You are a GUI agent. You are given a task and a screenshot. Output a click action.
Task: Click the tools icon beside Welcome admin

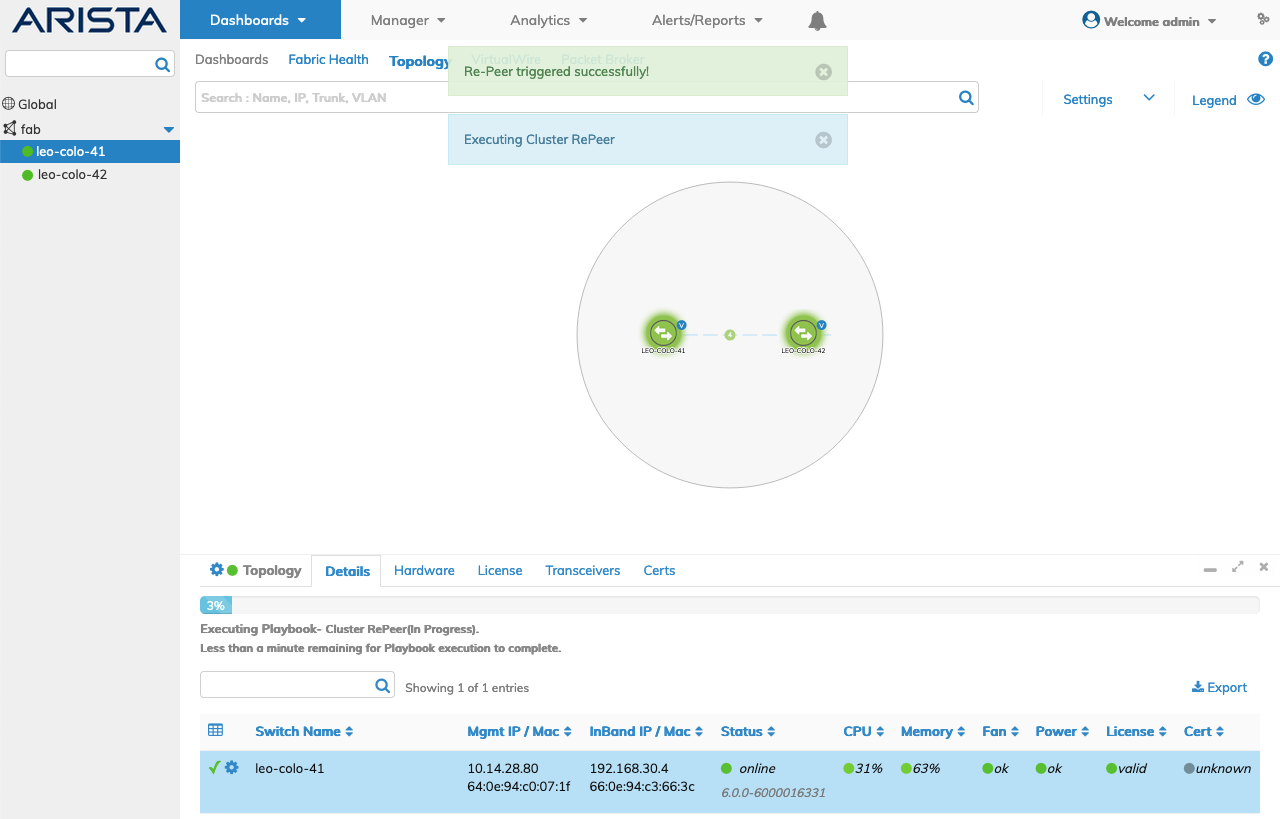coord(1263,19)
